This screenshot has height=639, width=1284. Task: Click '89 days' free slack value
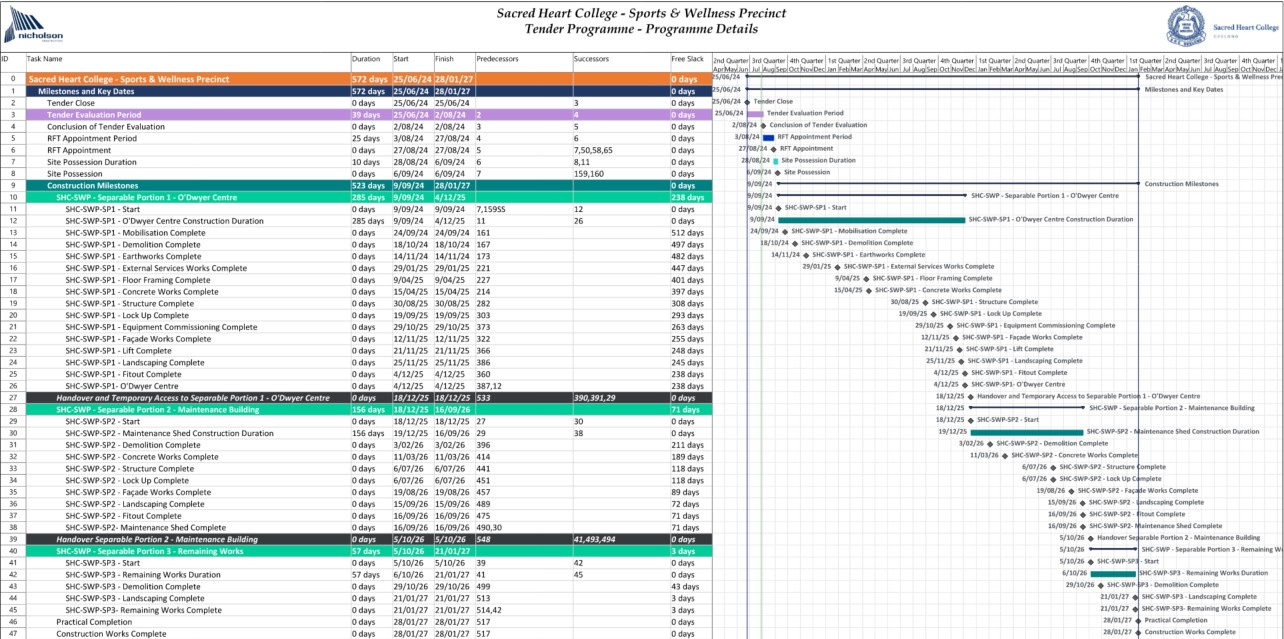click(x=685, y=492)
